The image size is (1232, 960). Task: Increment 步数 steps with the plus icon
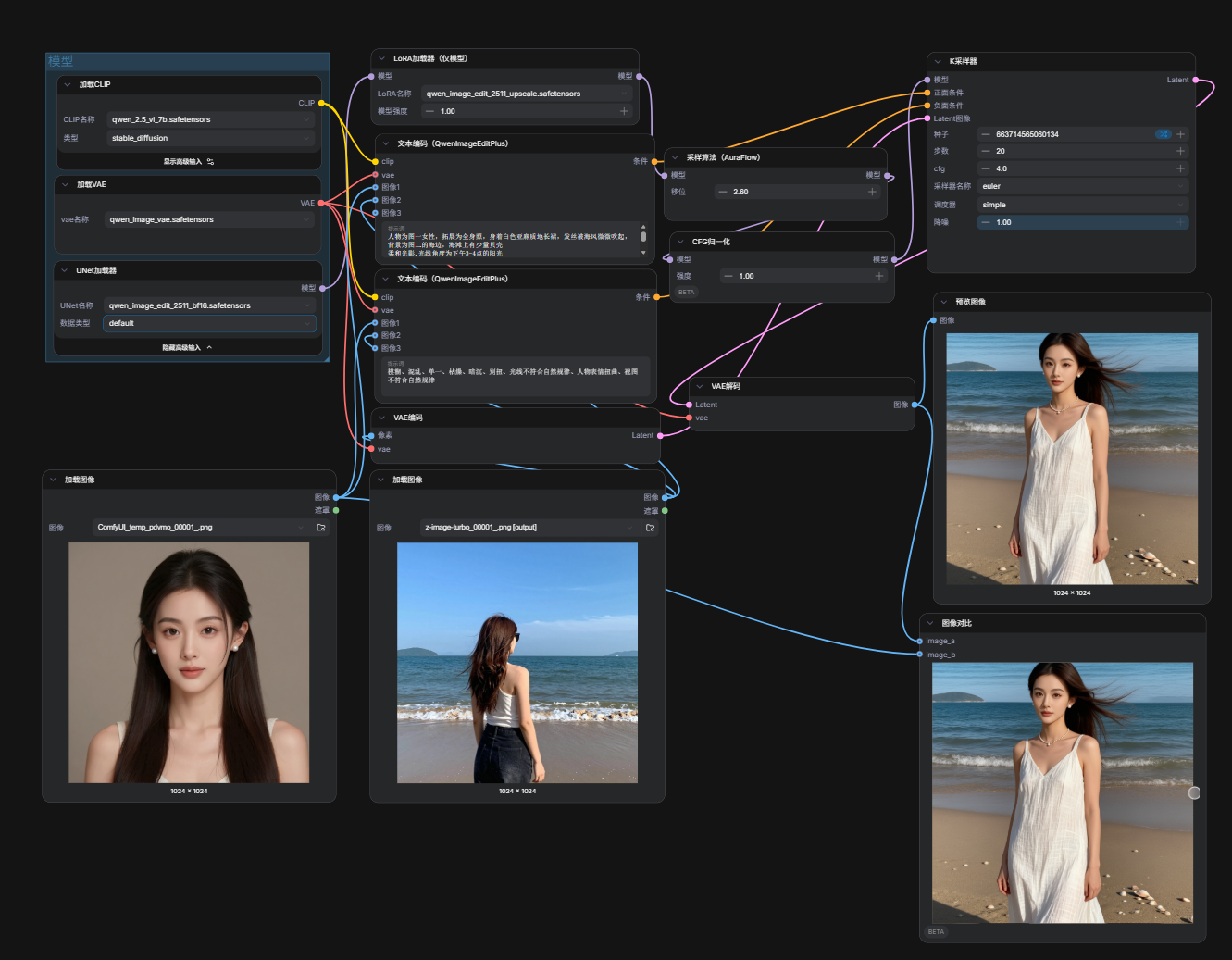tap(1180, 151)
